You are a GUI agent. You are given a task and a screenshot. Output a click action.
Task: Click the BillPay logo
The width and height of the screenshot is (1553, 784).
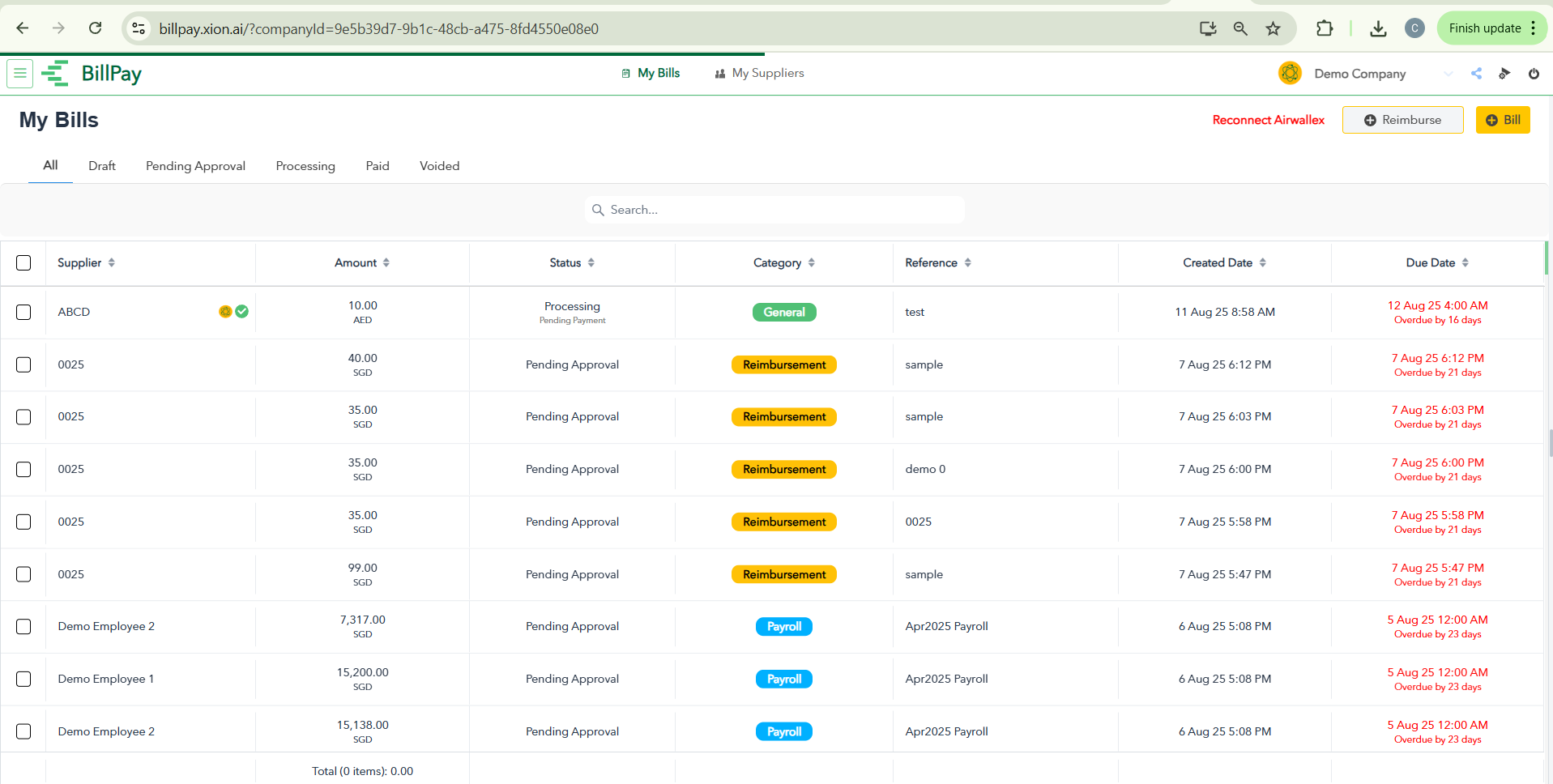(92, 74)
